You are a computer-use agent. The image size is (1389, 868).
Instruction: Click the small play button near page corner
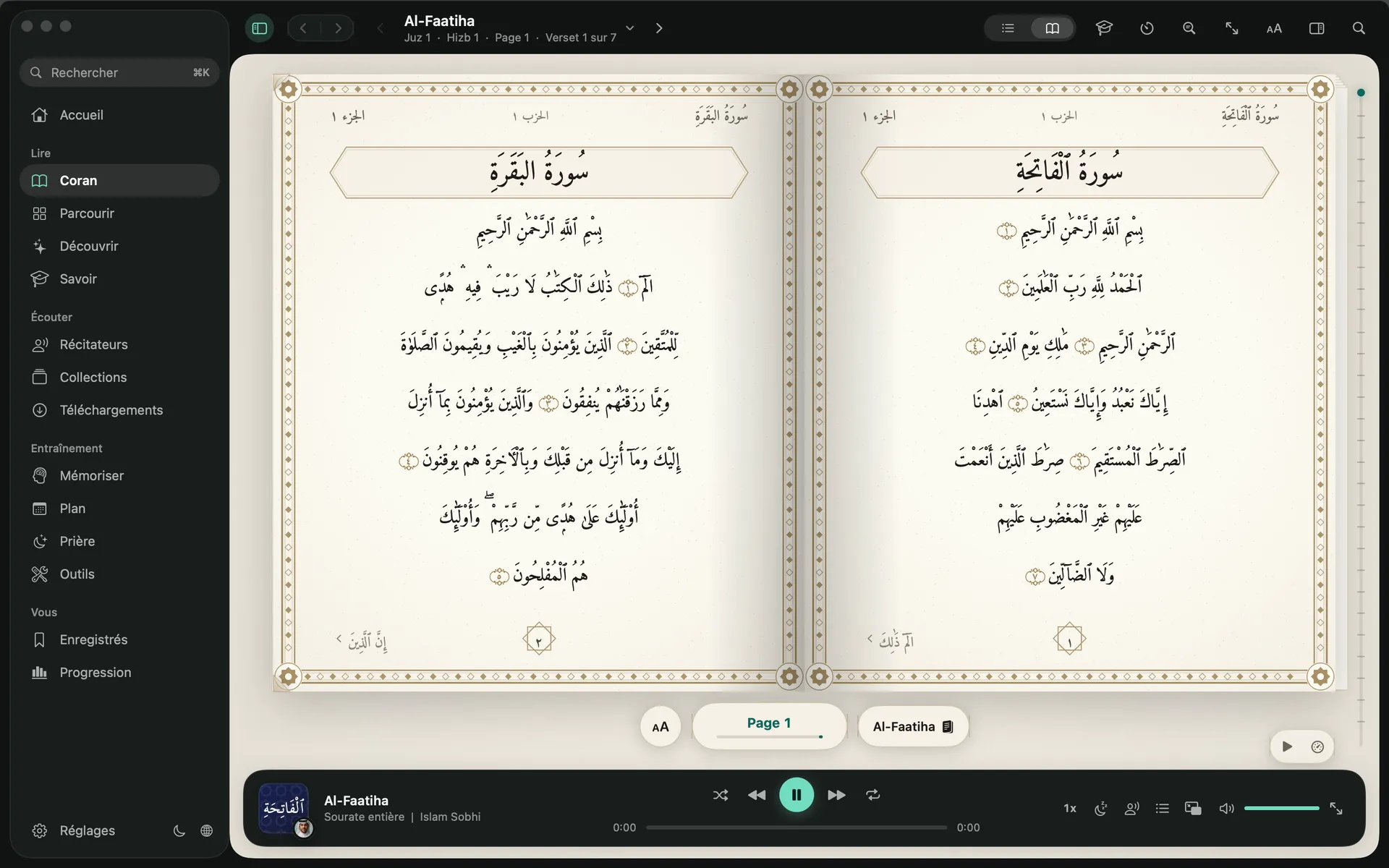(x=1287, y=746)
